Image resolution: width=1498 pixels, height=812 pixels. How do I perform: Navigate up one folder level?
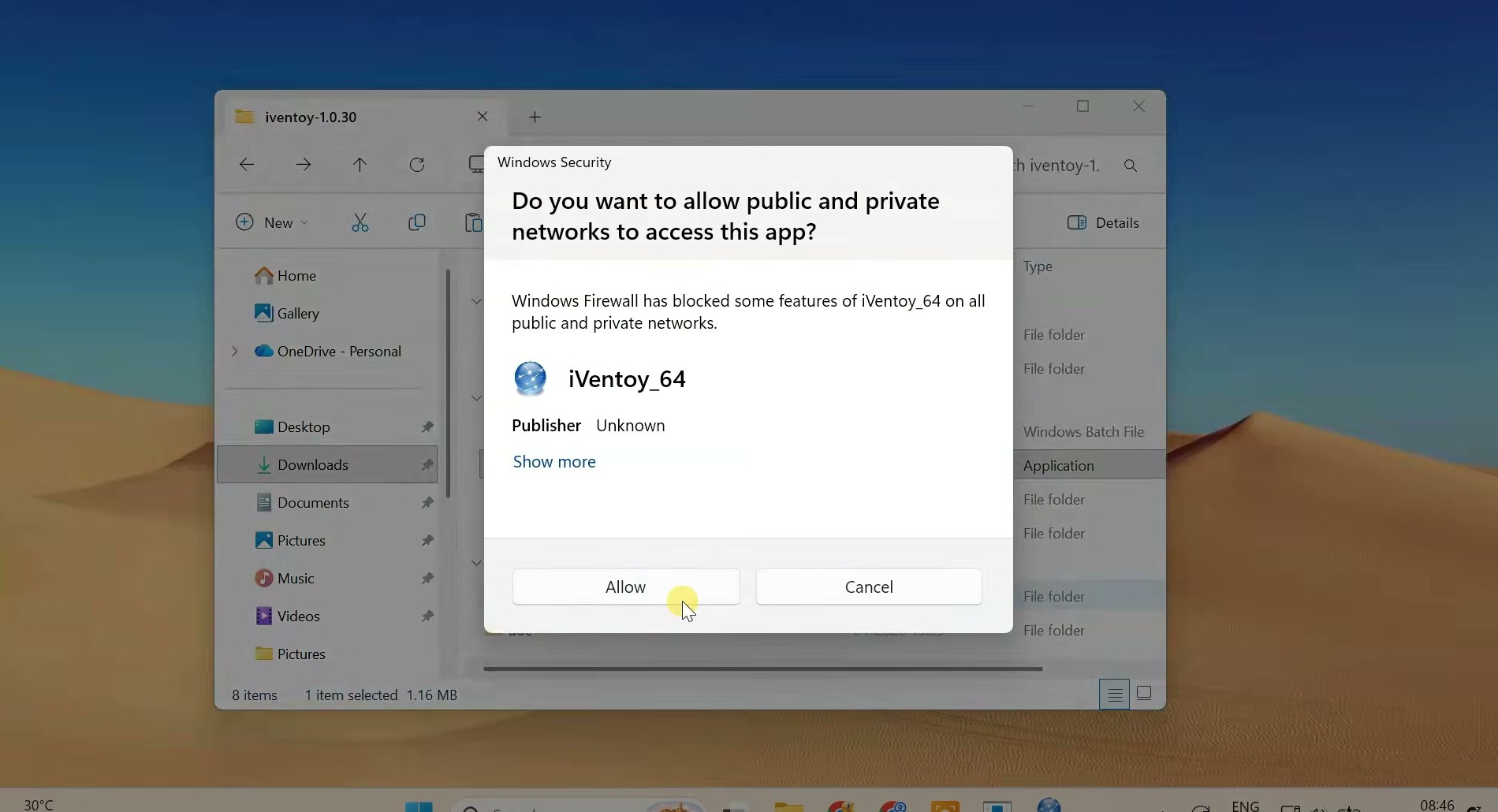point(360,164)
